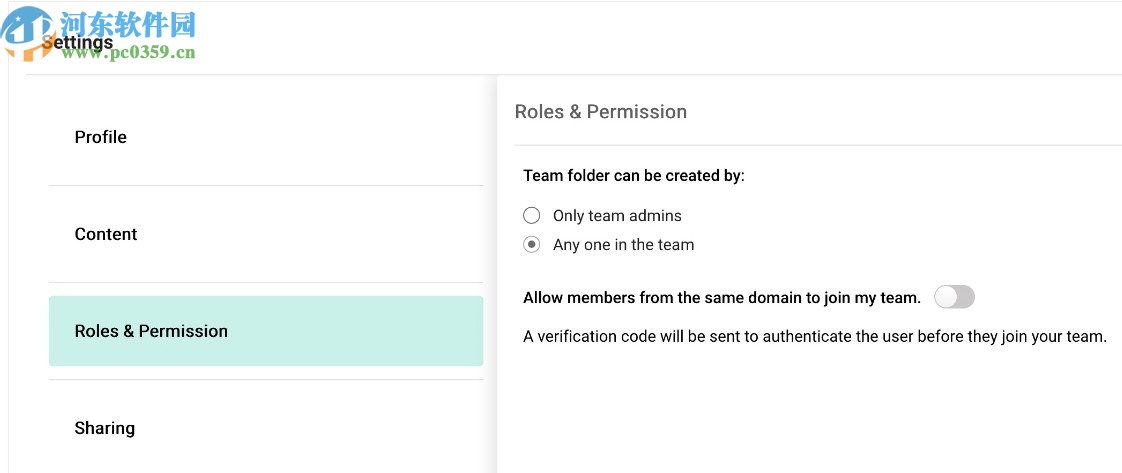The image size is (1122, 473).
Task: Click the "Only team admins" option label text
Action: pos(617,215)
